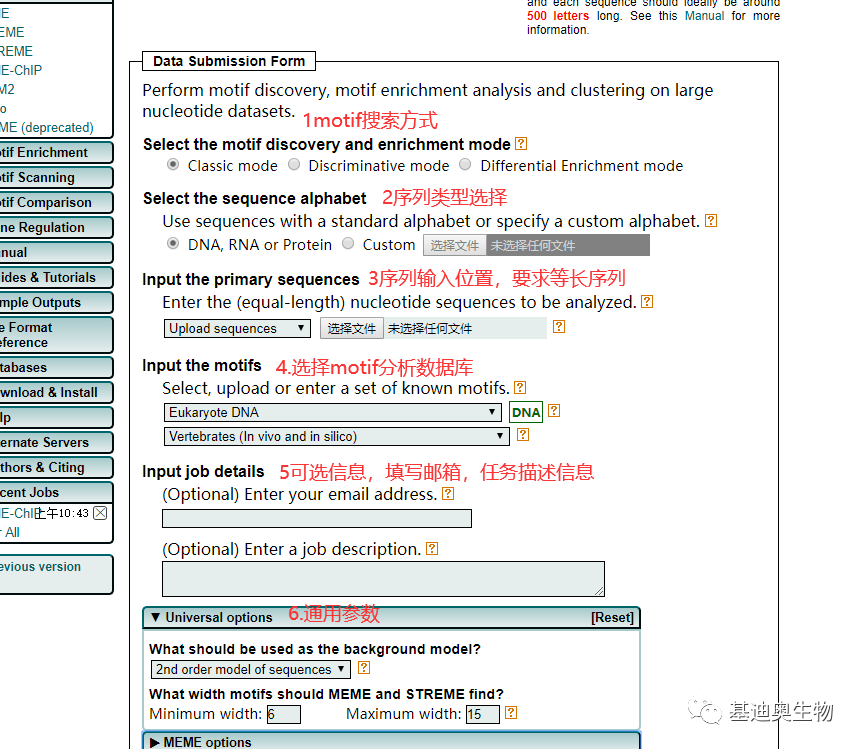Open Previous version sidebar link
Image resolution: width=861 pixels, height=749 pixels.
tap(40, 567)
